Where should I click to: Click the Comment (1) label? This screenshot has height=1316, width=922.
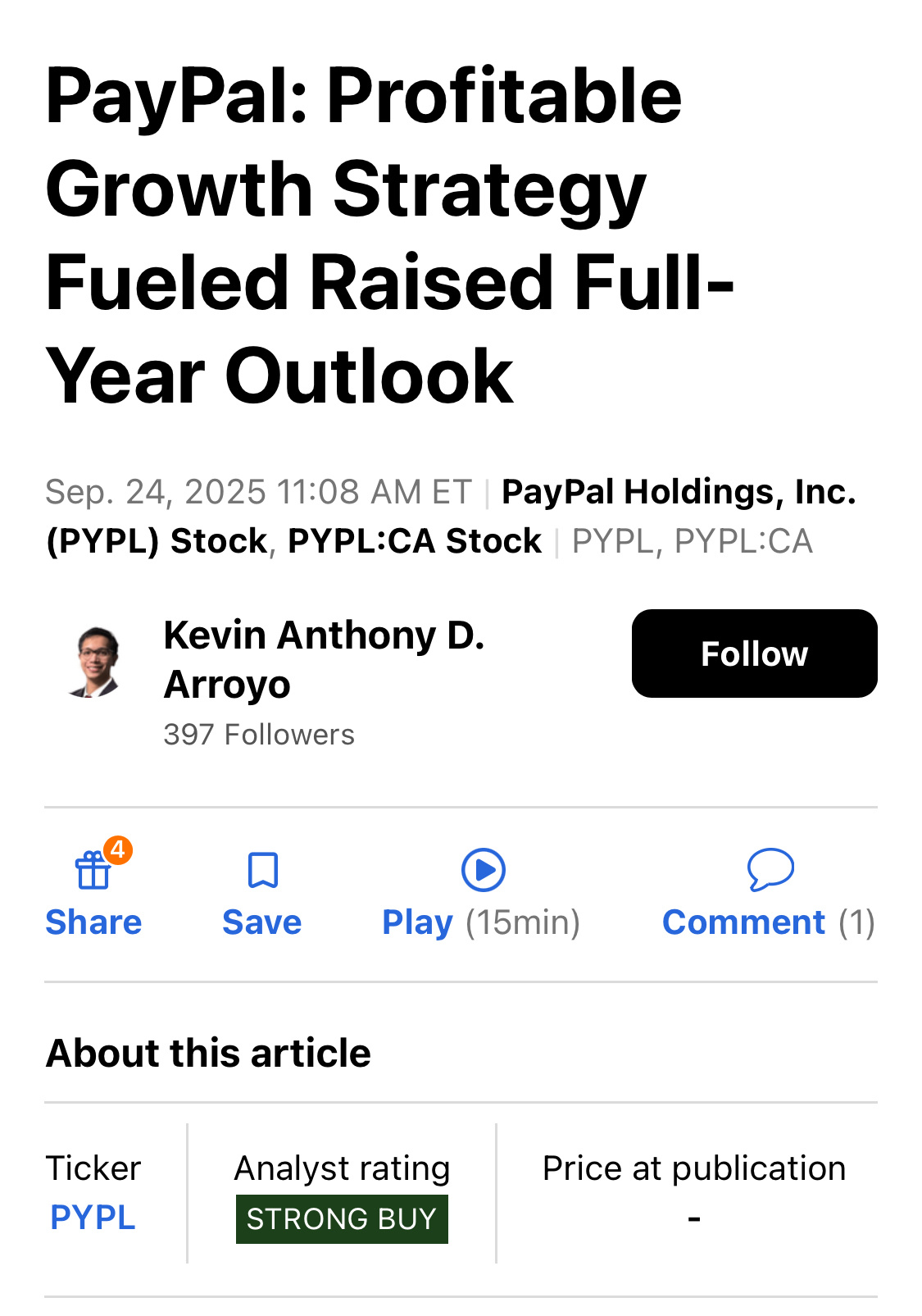[769, 923]
